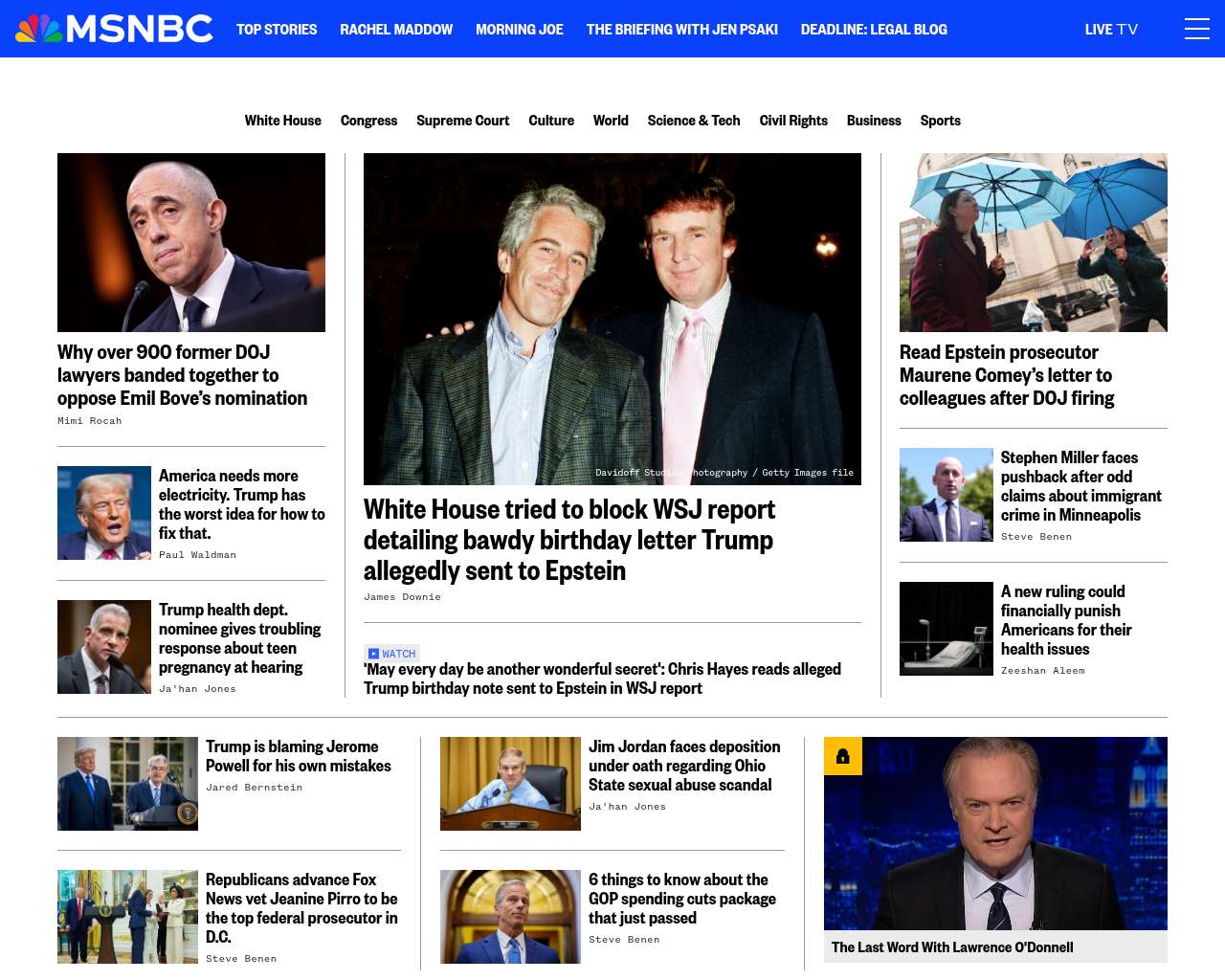Select Science & Tech section tab
The height and width of the screenshot is (980, 1225).
(694, 121)
